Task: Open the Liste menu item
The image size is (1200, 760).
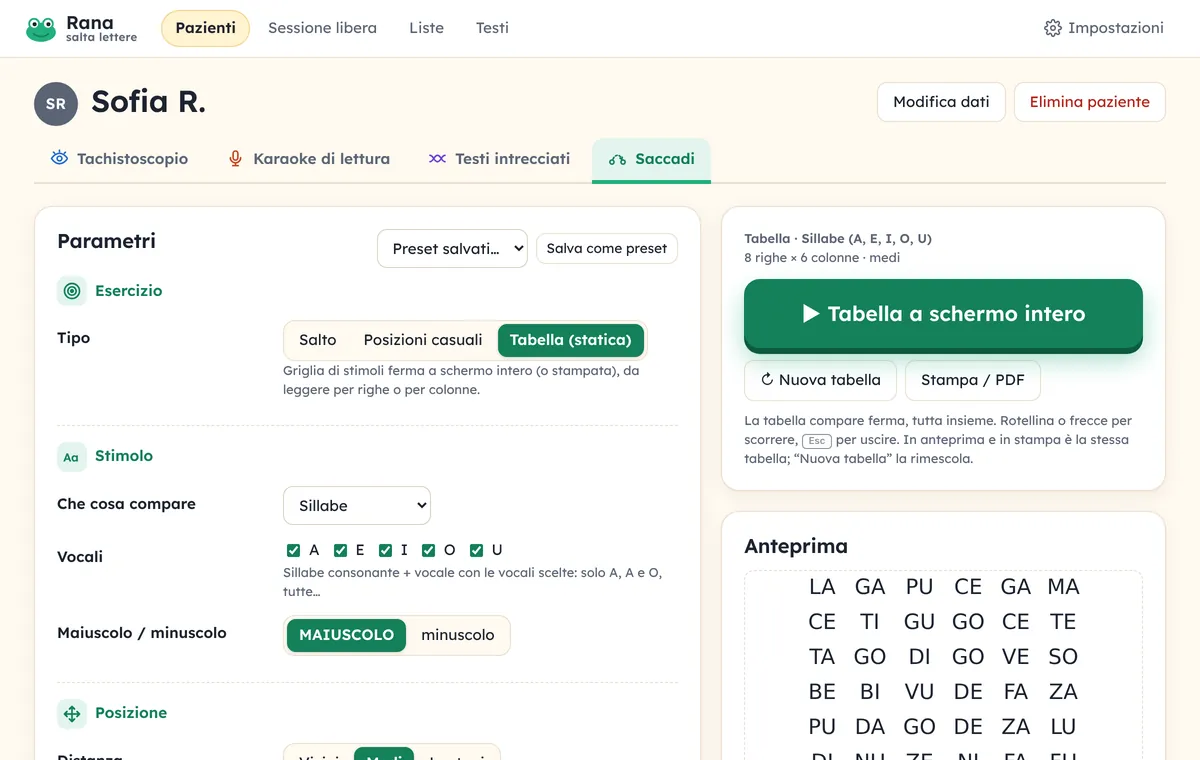Action: [x=426, y=28]
